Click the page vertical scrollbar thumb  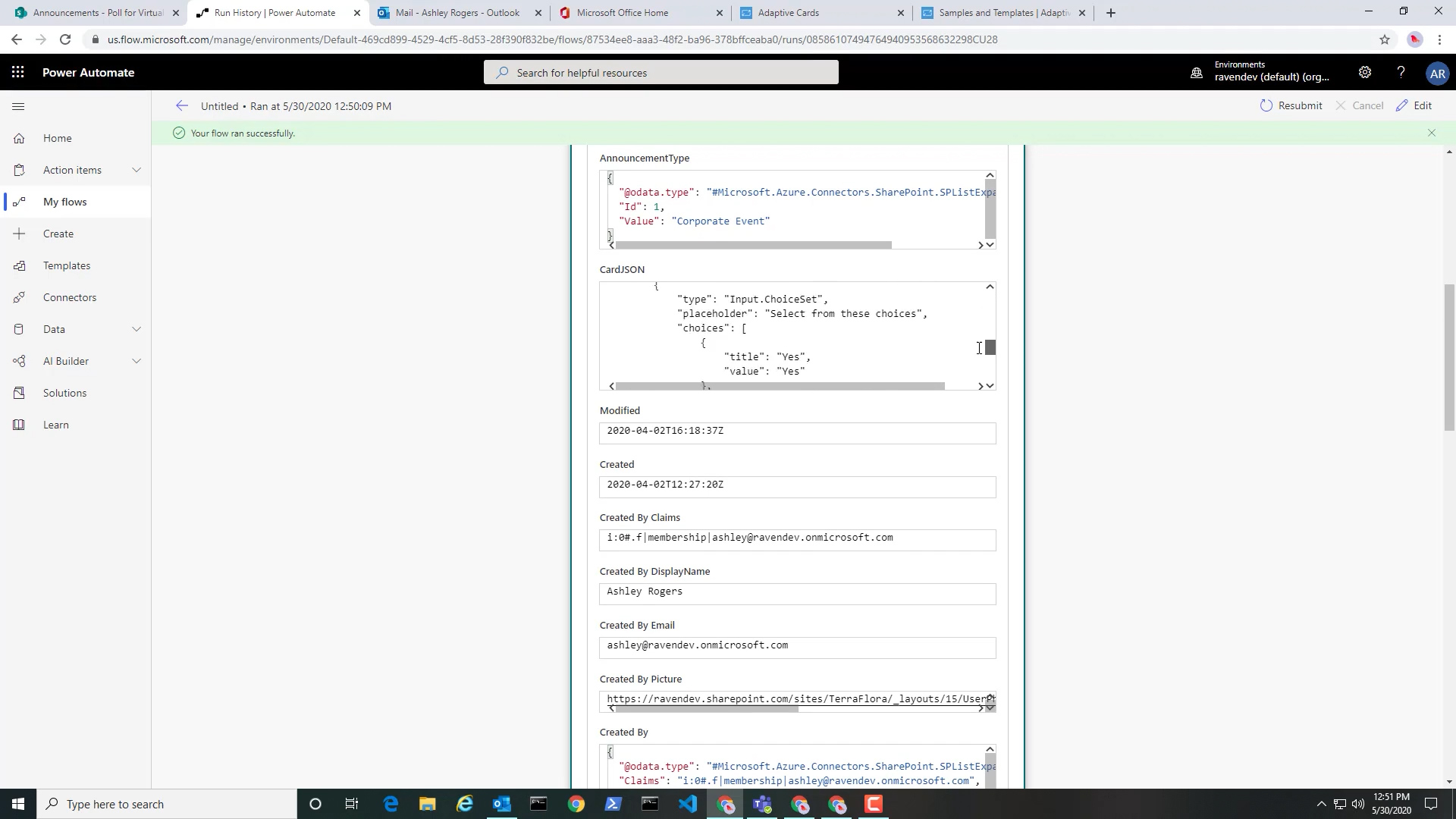(x=1449, y=357)
